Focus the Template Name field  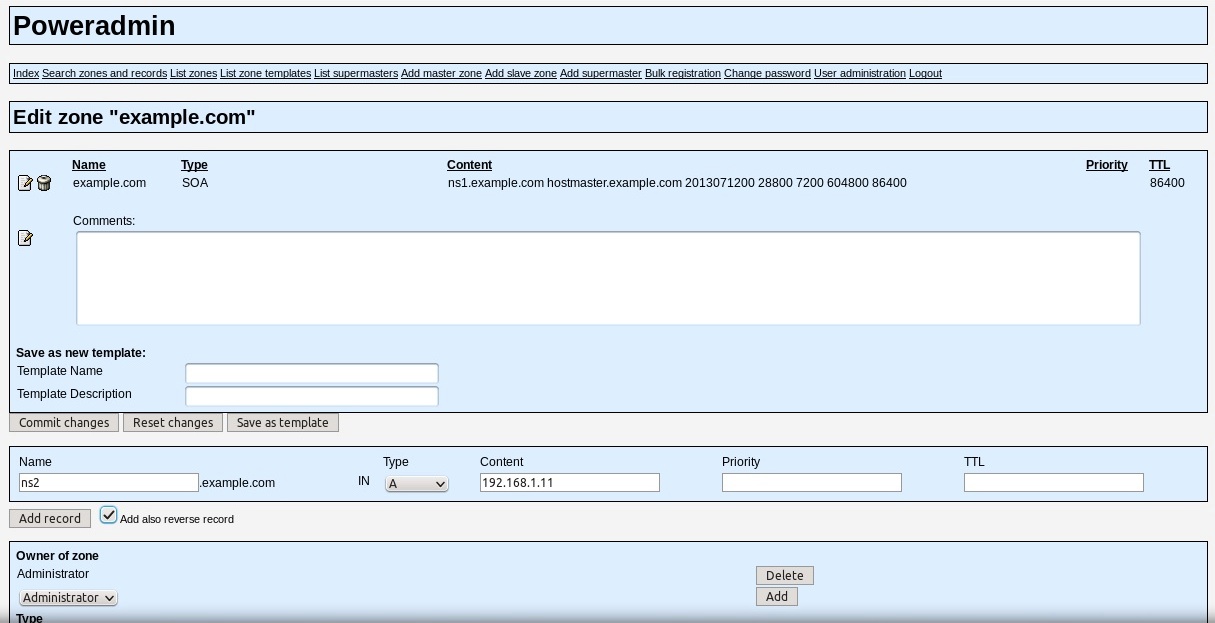312,373
